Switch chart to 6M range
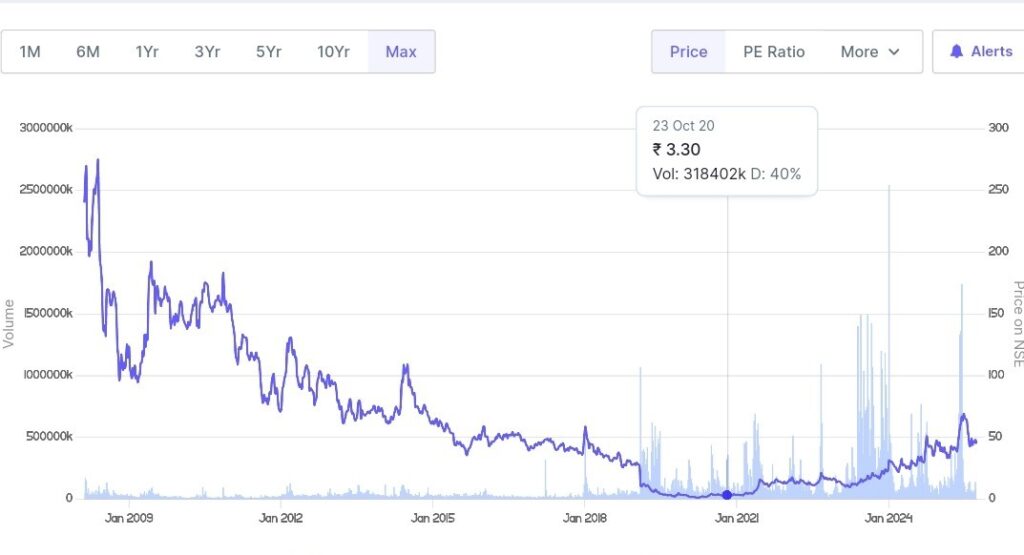The height and width of the screenshot is (555, 1024). point(88,51)
